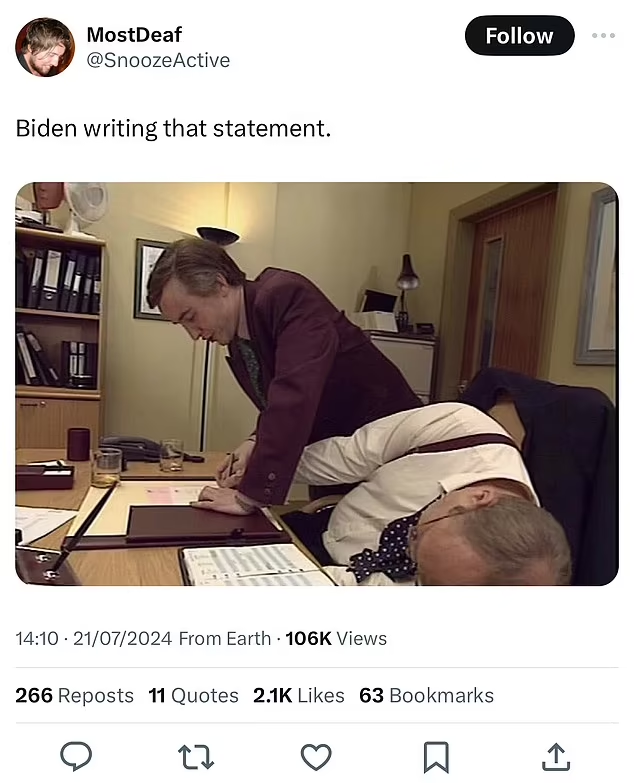
Task: Open the MostDeaf display name profile
Action: 134,34
